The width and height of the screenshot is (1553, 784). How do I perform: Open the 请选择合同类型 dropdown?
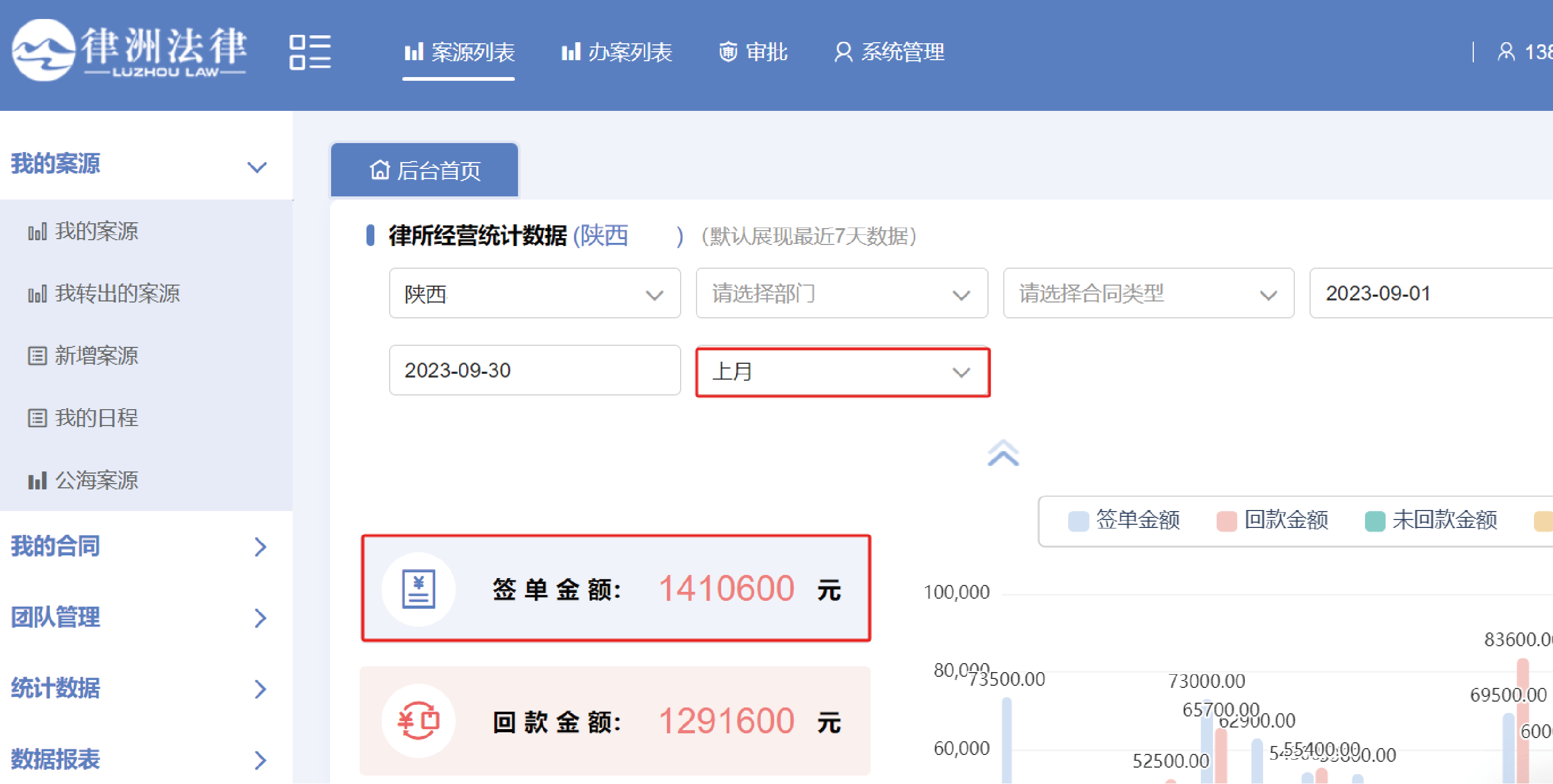1149,294
